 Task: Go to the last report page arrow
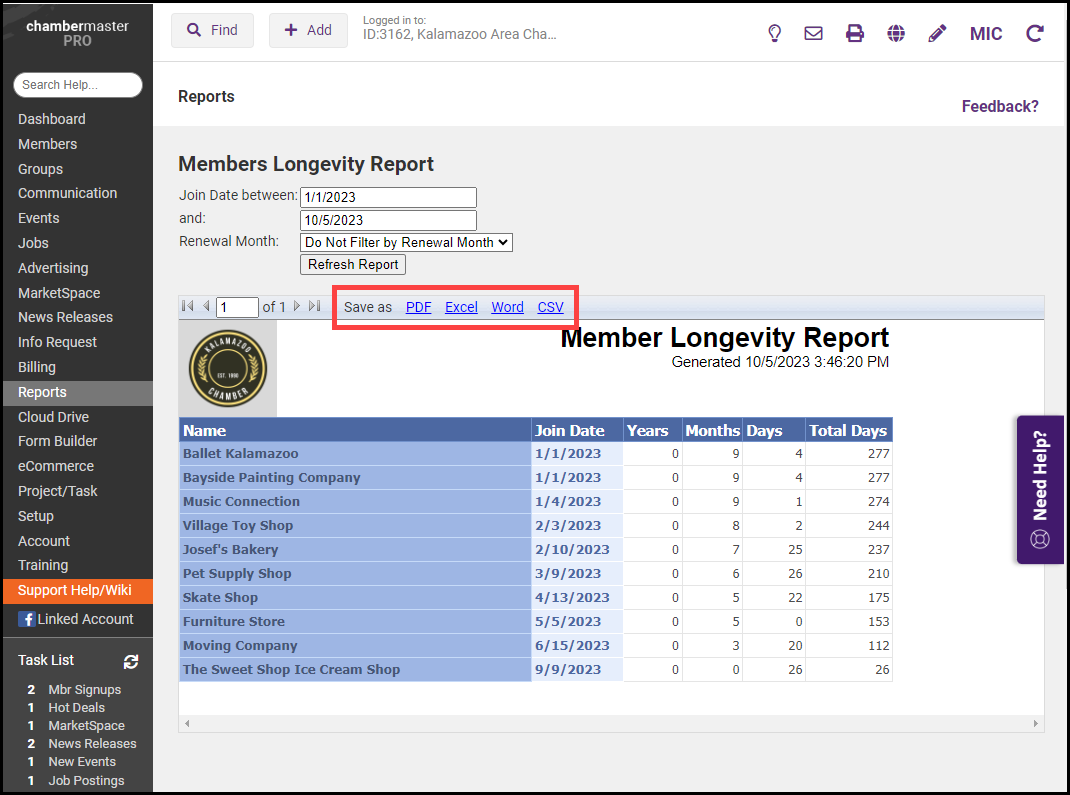point(315,307)
